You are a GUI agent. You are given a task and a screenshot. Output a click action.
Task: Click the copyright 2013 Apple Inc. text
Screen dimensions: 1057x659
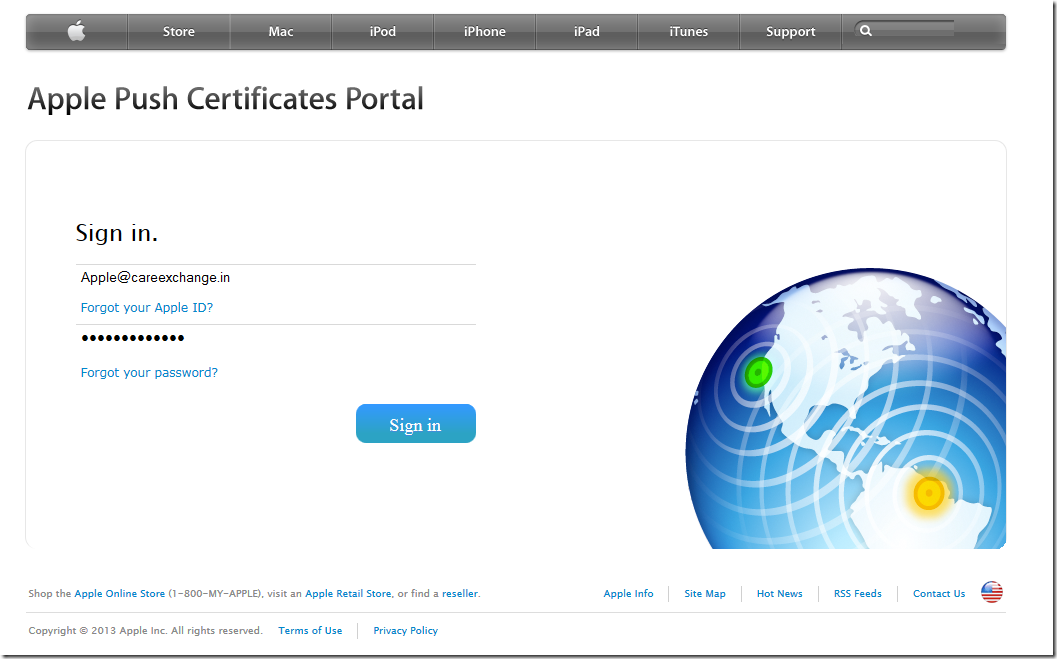(x=146, y=631)
